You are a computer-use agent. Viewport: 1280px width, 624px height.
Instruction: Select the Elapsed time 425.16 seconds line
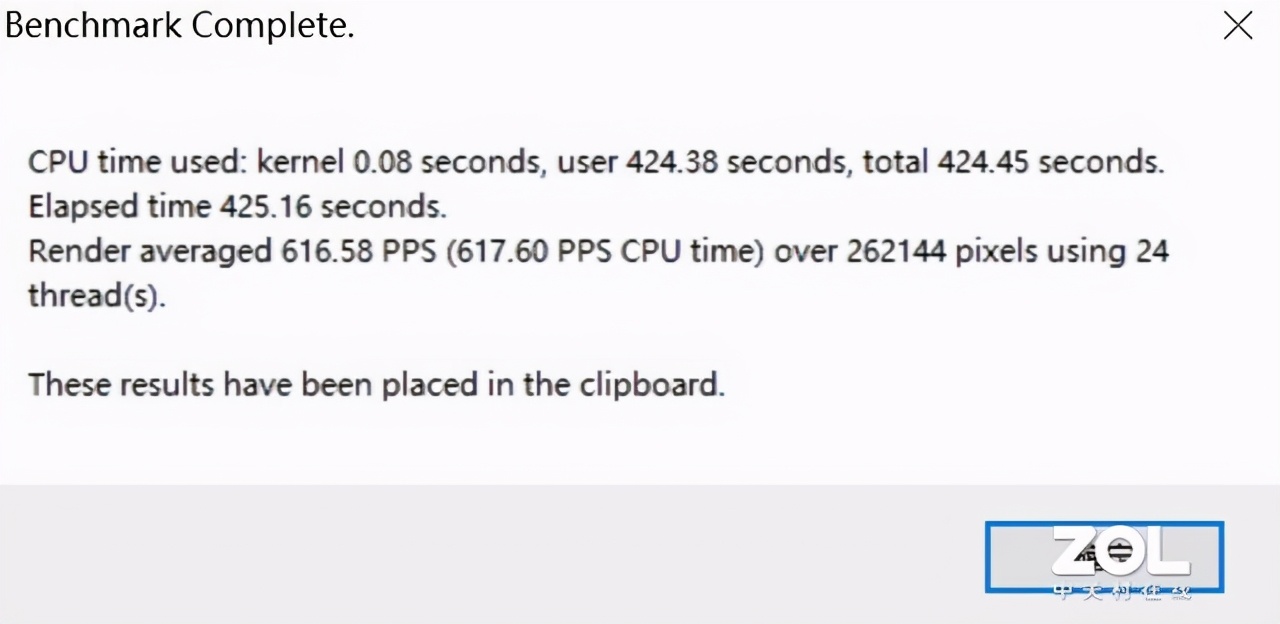(x=237, y=206)
